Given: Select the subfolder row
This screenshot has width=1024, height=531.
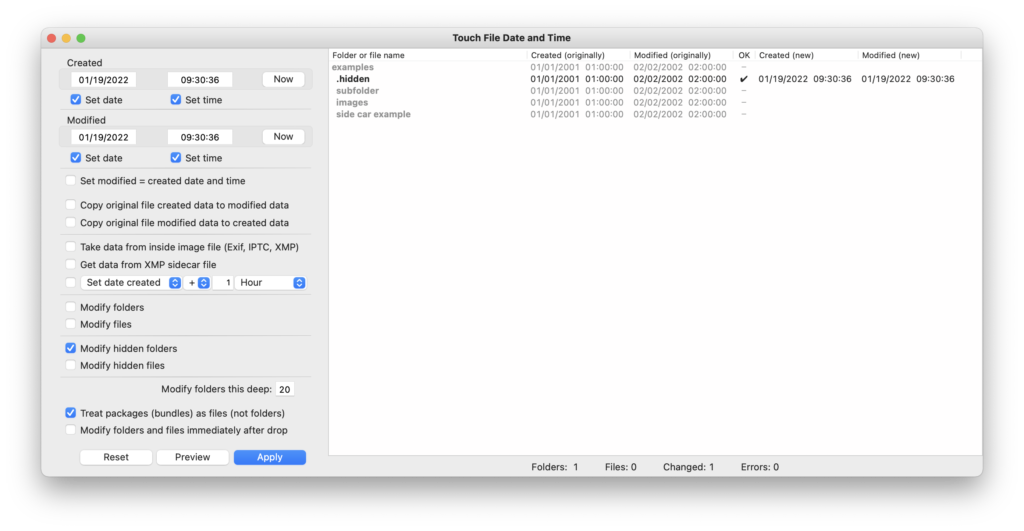Looking at the screenshot, I should click(655, 91).
